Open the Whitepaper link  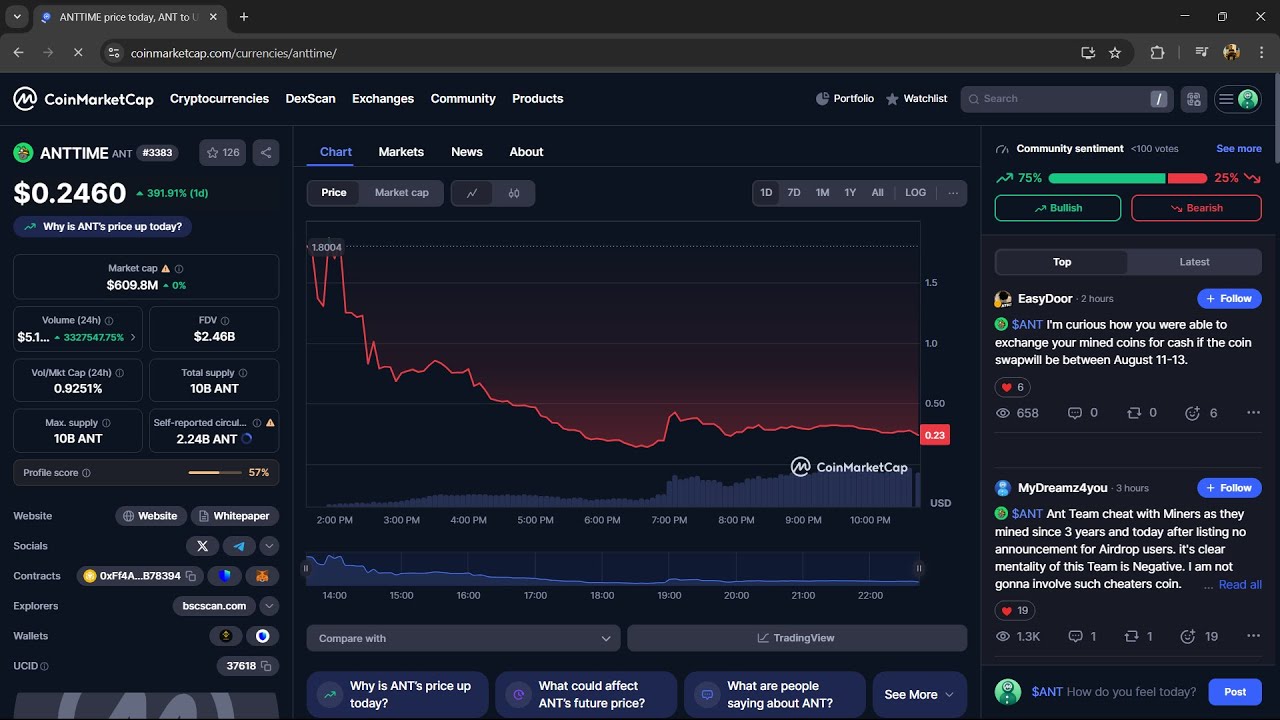(x=235, y=516)
